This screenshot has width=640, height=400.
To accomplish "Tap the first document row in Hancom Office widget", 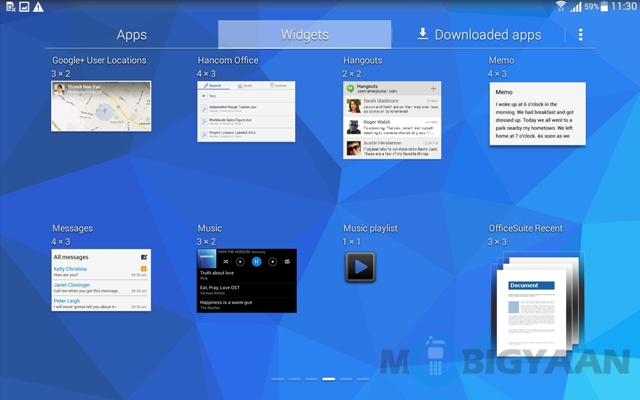I will point(246,108).
